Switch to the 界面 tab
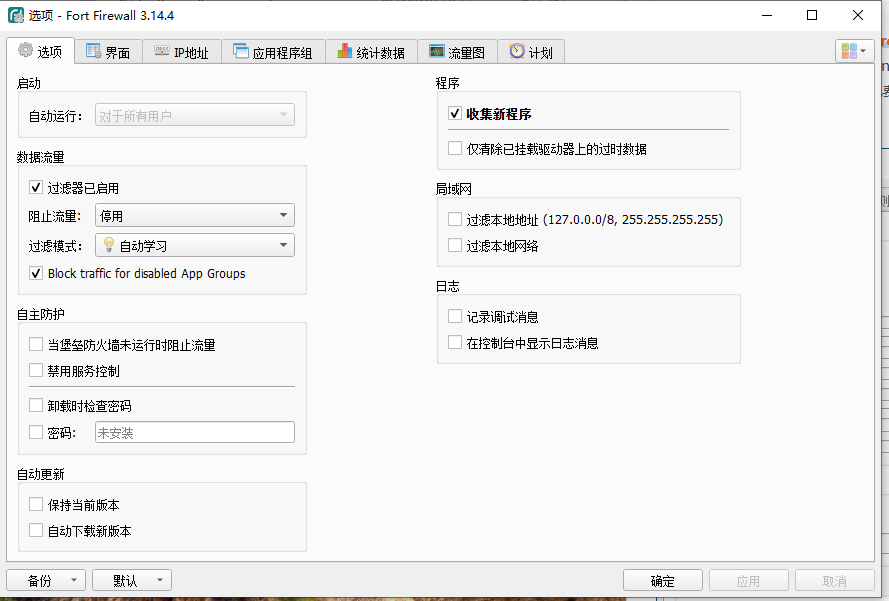889x601 pixels. 108,50
